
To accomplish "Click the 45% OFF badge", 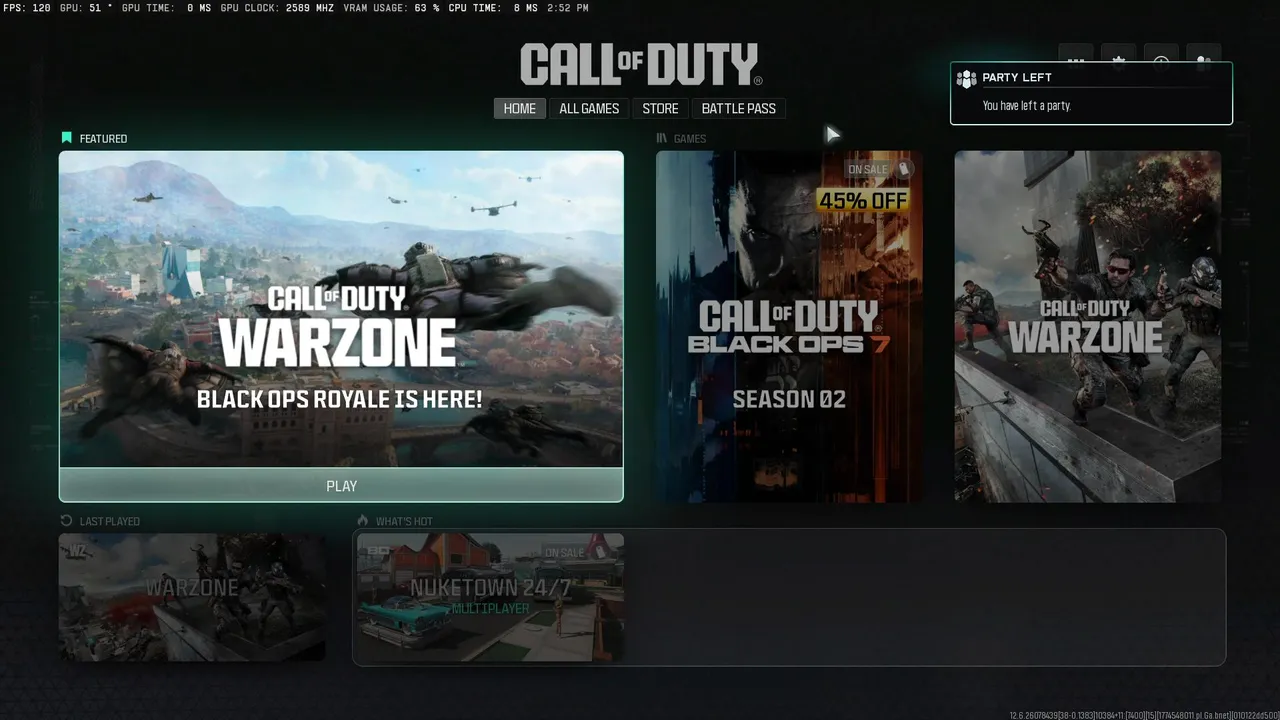I will [x=863, y=200].
